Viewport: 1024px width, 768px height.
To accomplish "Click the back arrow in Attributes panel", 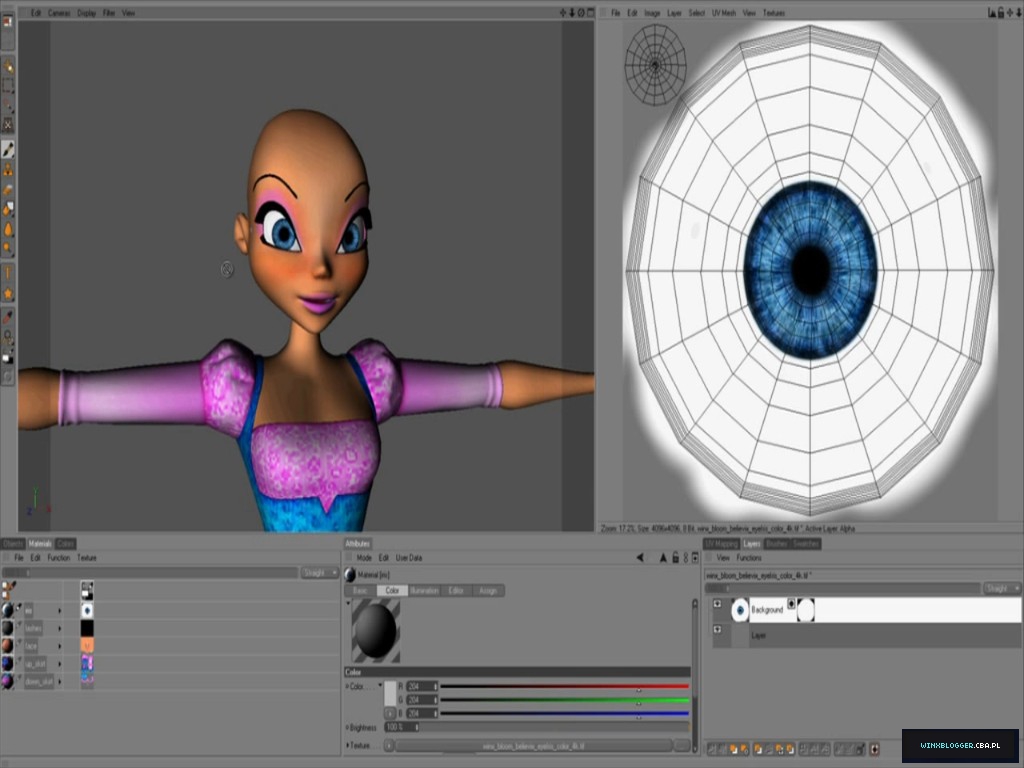I will (640, 558).
